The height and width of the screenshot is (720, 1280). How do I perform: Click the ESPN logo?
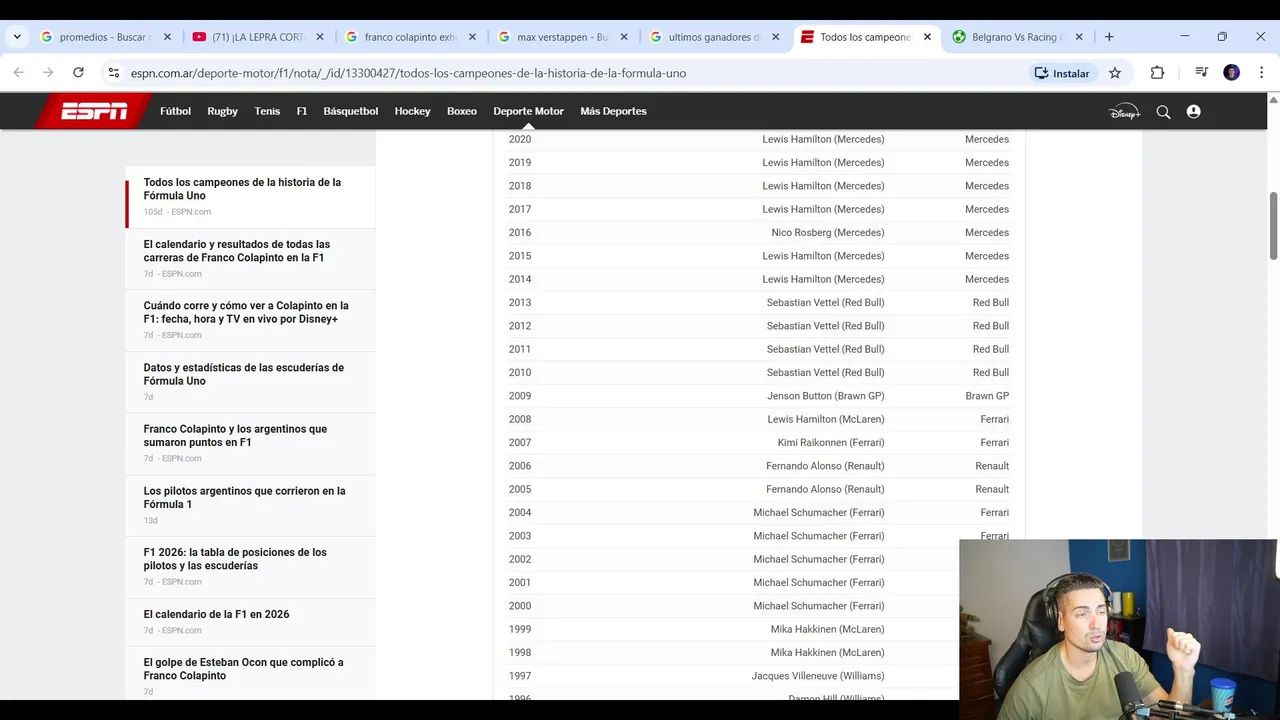point(95,111)
